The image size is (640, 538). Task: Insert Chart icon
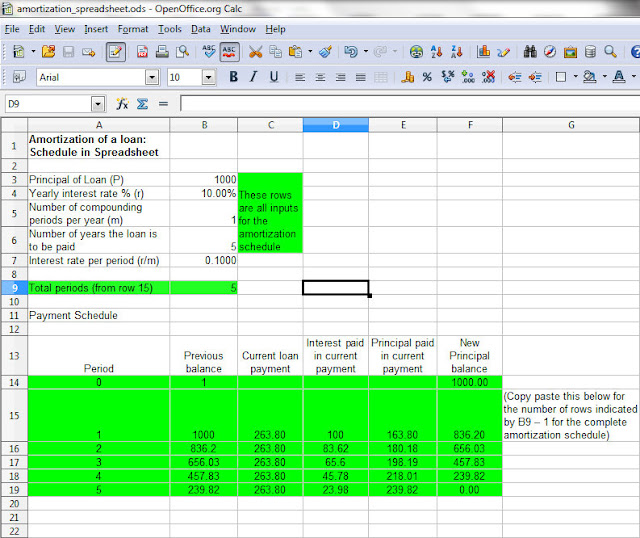coord(483,52)
